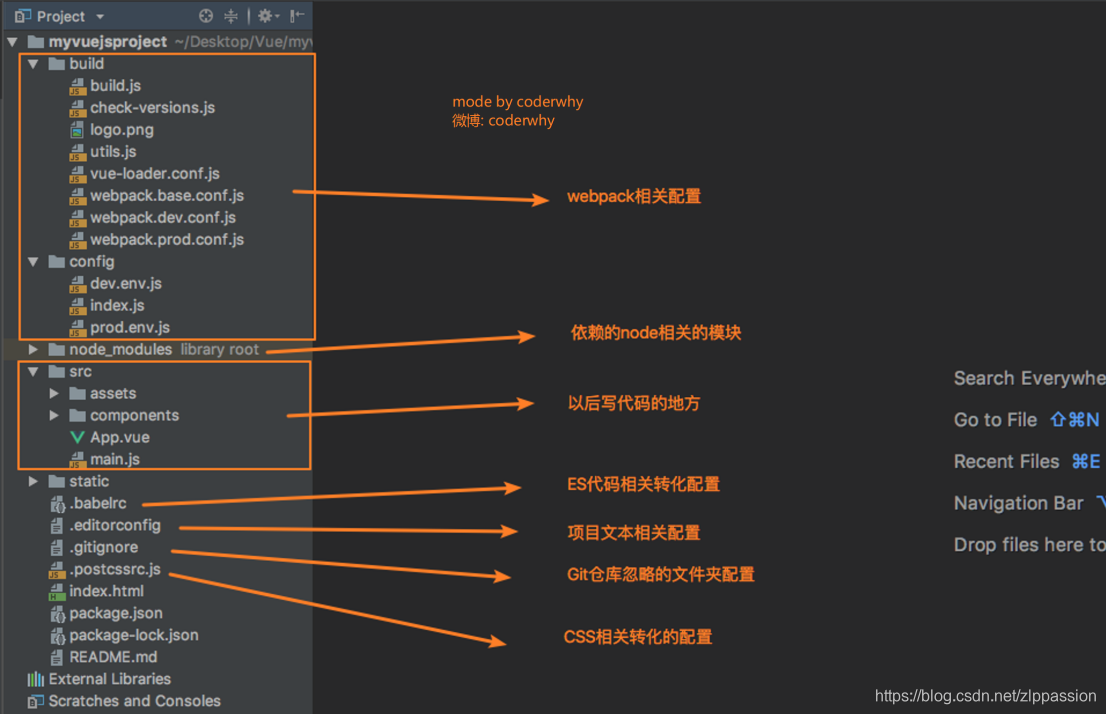This screenshot has height=715, width=1106.
Task: Click the Scroll from Source target icon
Action: (x=207, y=16)
